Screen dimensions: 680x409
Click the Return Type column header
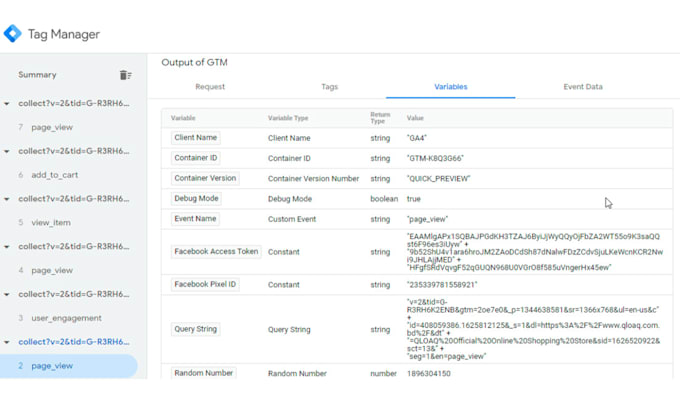(x=380, y=118)
